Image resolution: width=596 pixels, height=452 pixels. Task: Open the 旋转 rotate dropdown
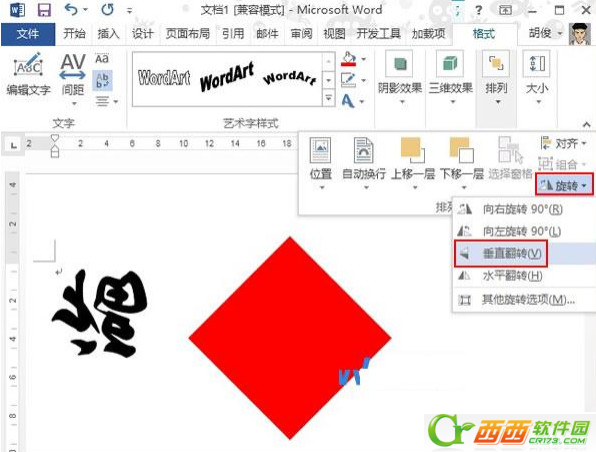point(564,185)
